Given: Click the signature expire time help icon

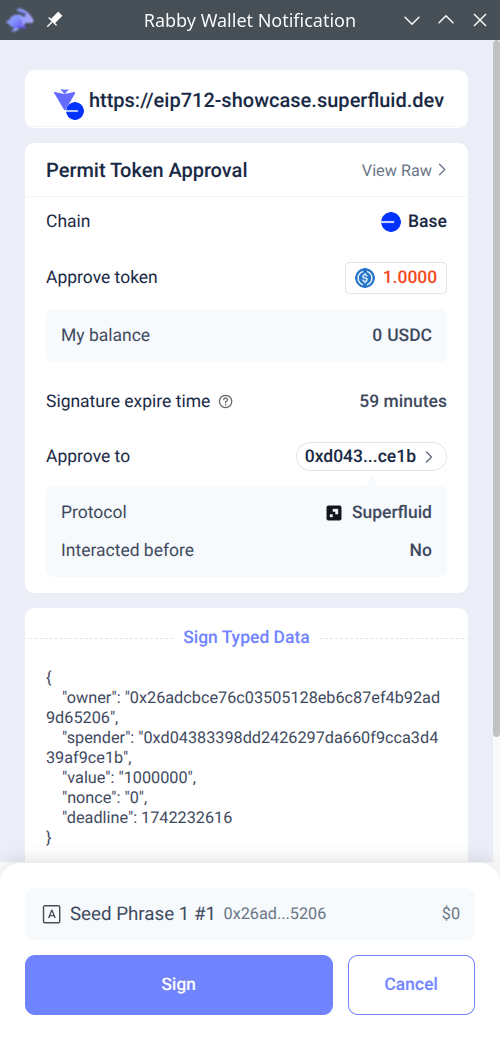Looking at the screenshot, I should [x=225, y=401].
